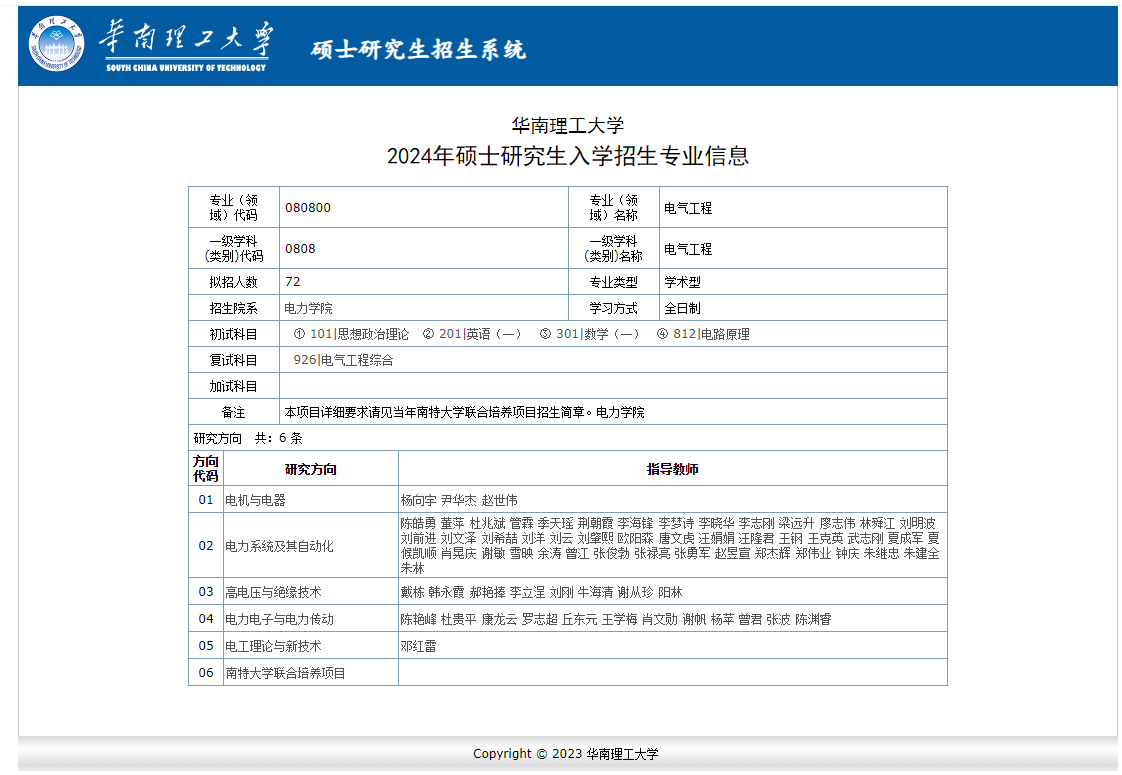This screenshot has width=1122, height=775.
Task: Click direction 01 电机与电器
Action: tap(255, 500)
